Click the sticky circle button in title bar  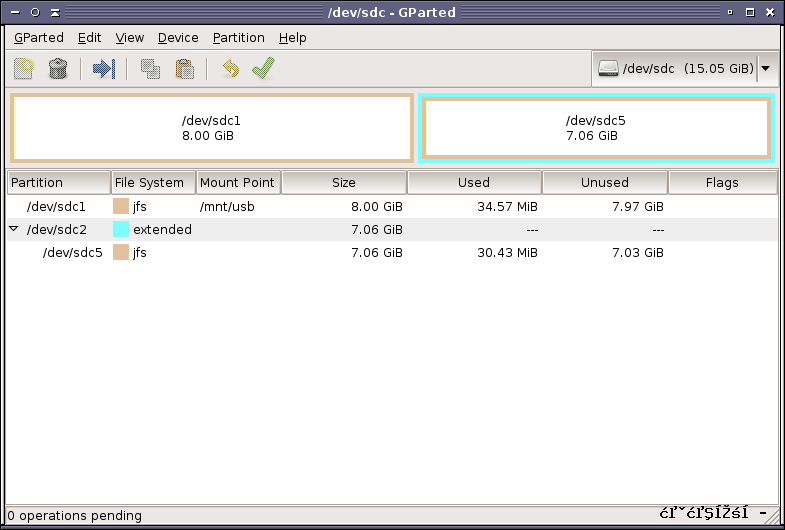(x=35, y=12)
